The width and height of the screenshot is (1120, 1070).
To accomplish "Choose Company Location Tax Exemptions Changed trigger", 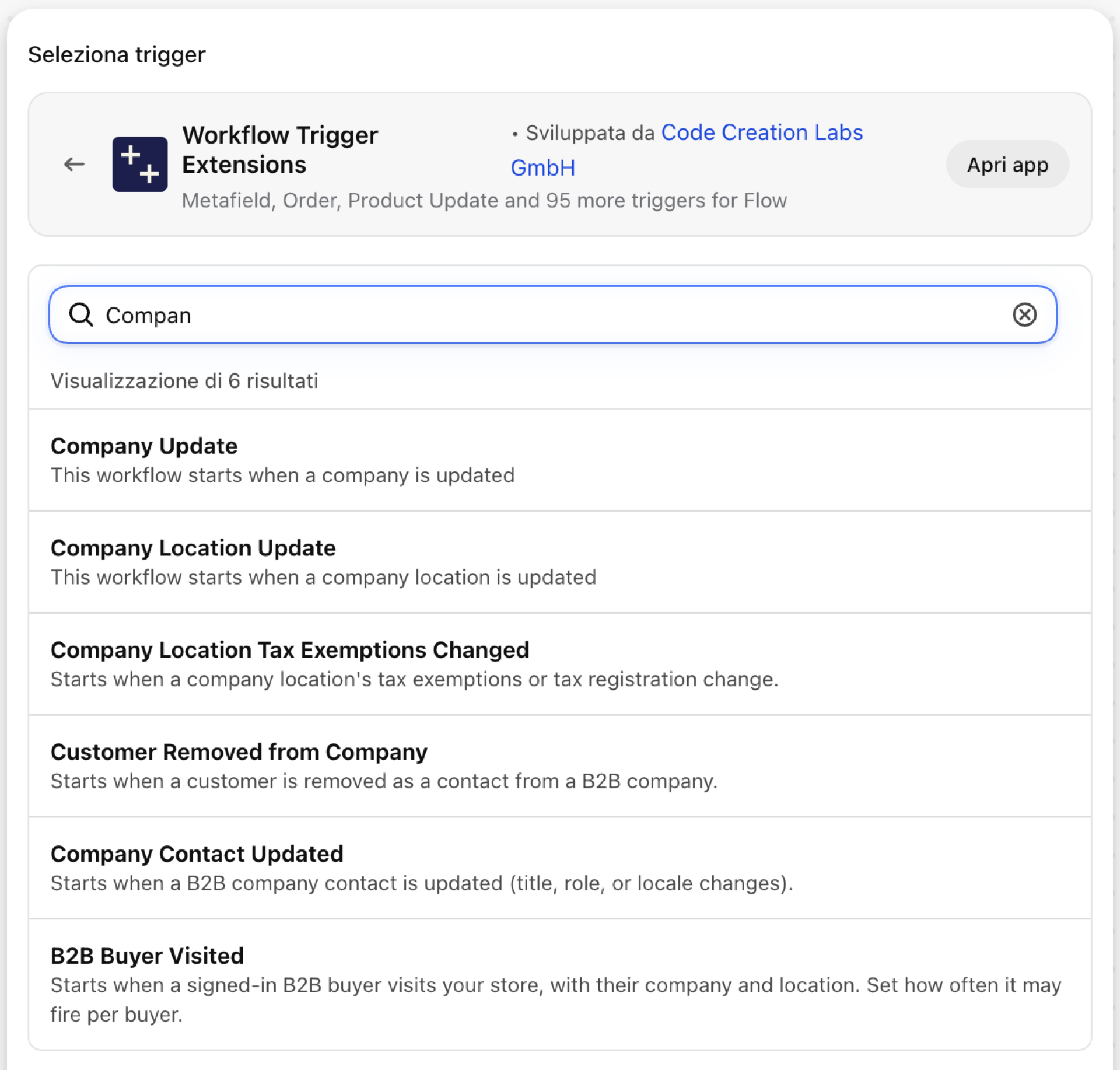I will click(560, 665).
